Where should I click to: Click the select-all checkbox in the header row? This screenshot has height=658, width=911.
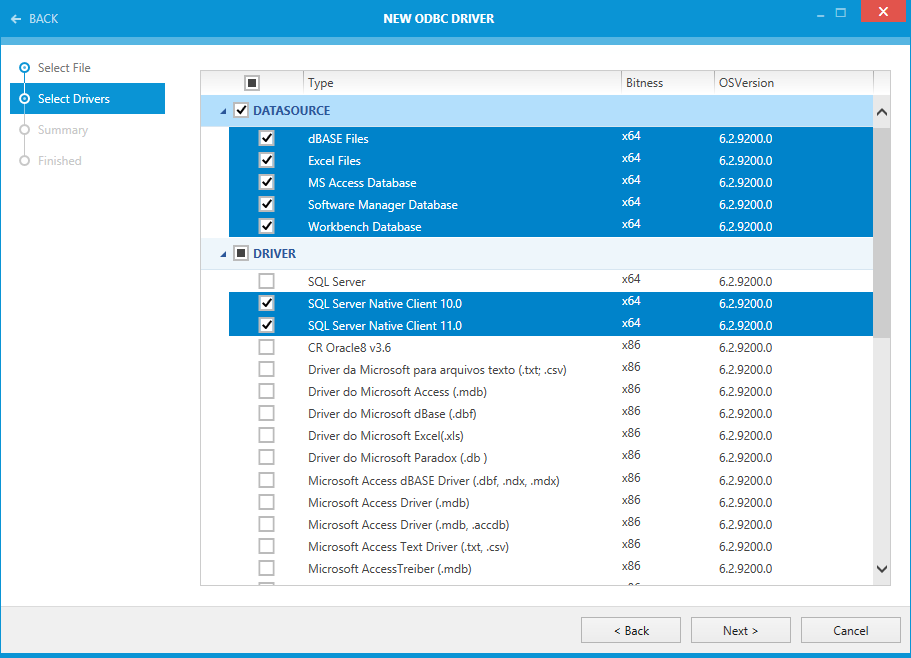(x=253, y=82)
